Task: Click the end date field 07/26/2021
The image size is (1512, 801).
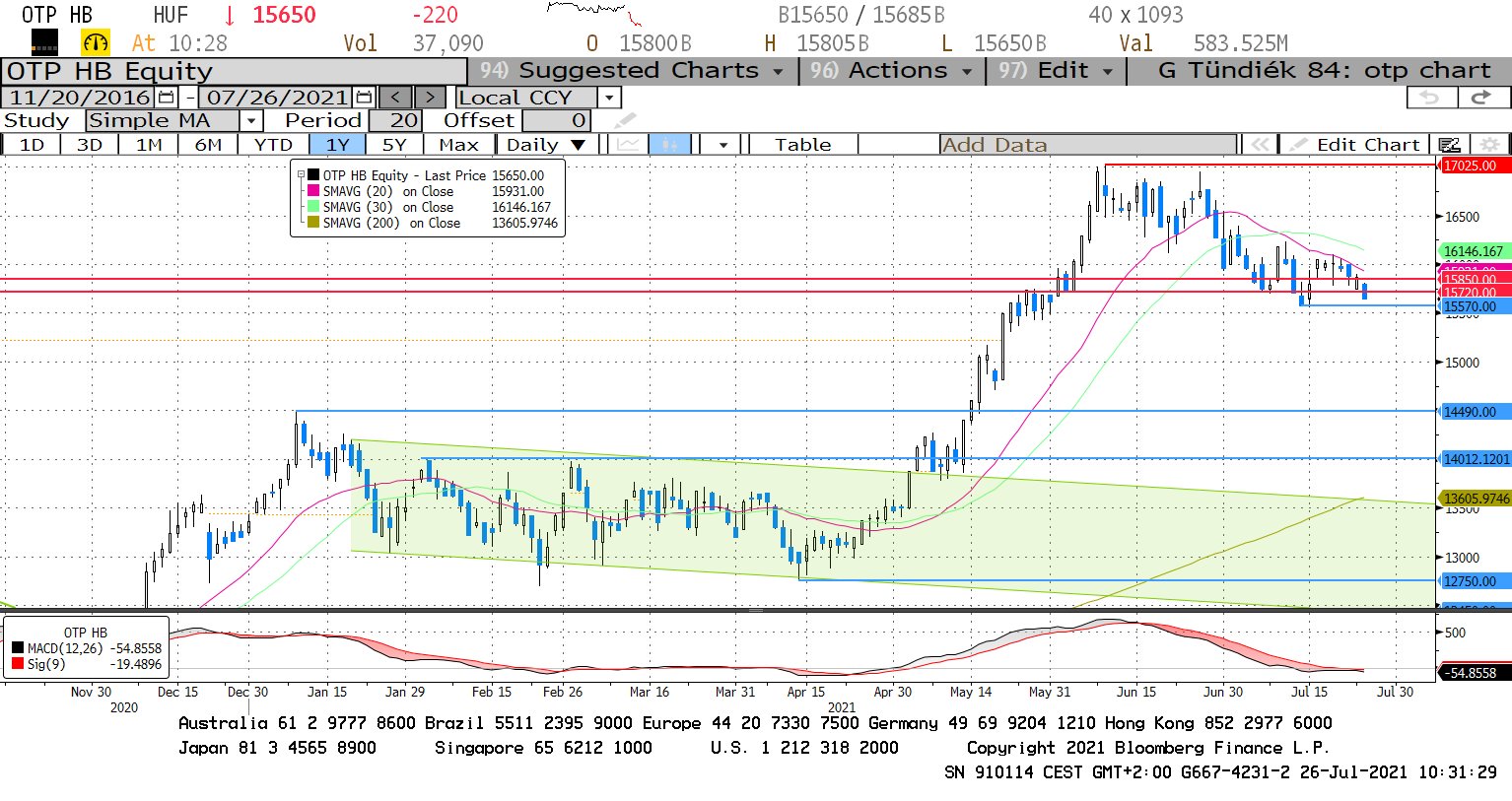Action: [x=276, y=98]
